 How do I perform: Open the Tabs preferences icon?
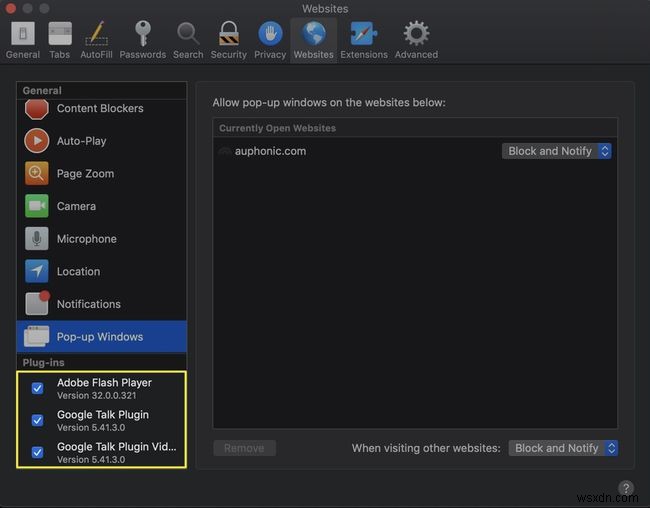pos(60,33)
